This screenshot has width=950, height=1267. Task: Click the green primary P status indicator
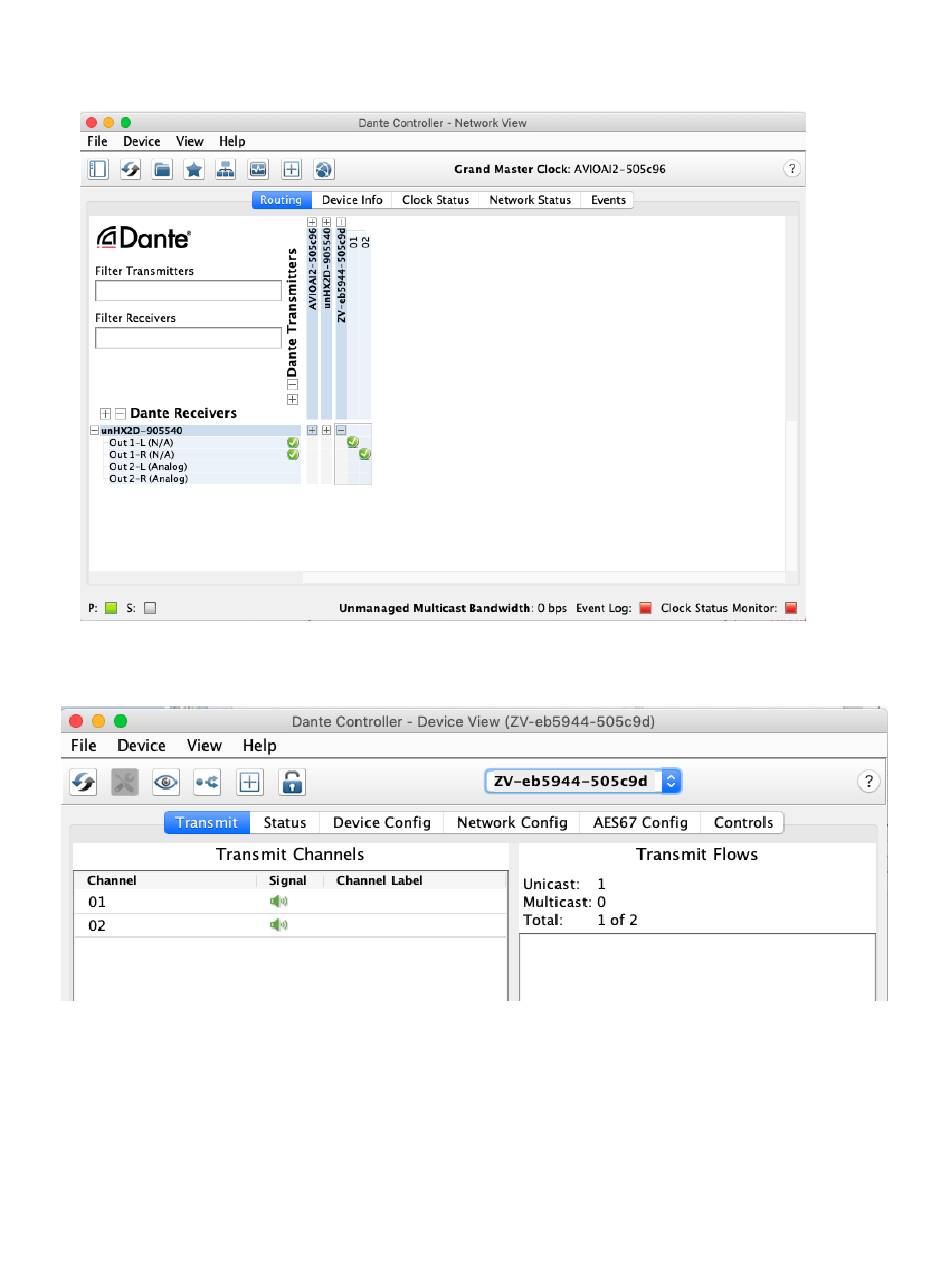point(111,607)
